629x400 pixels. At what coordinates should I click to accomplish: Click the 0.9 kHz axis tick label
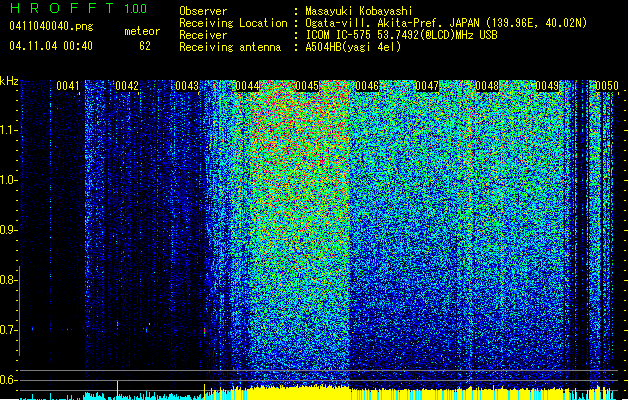[x=8, y=230]
